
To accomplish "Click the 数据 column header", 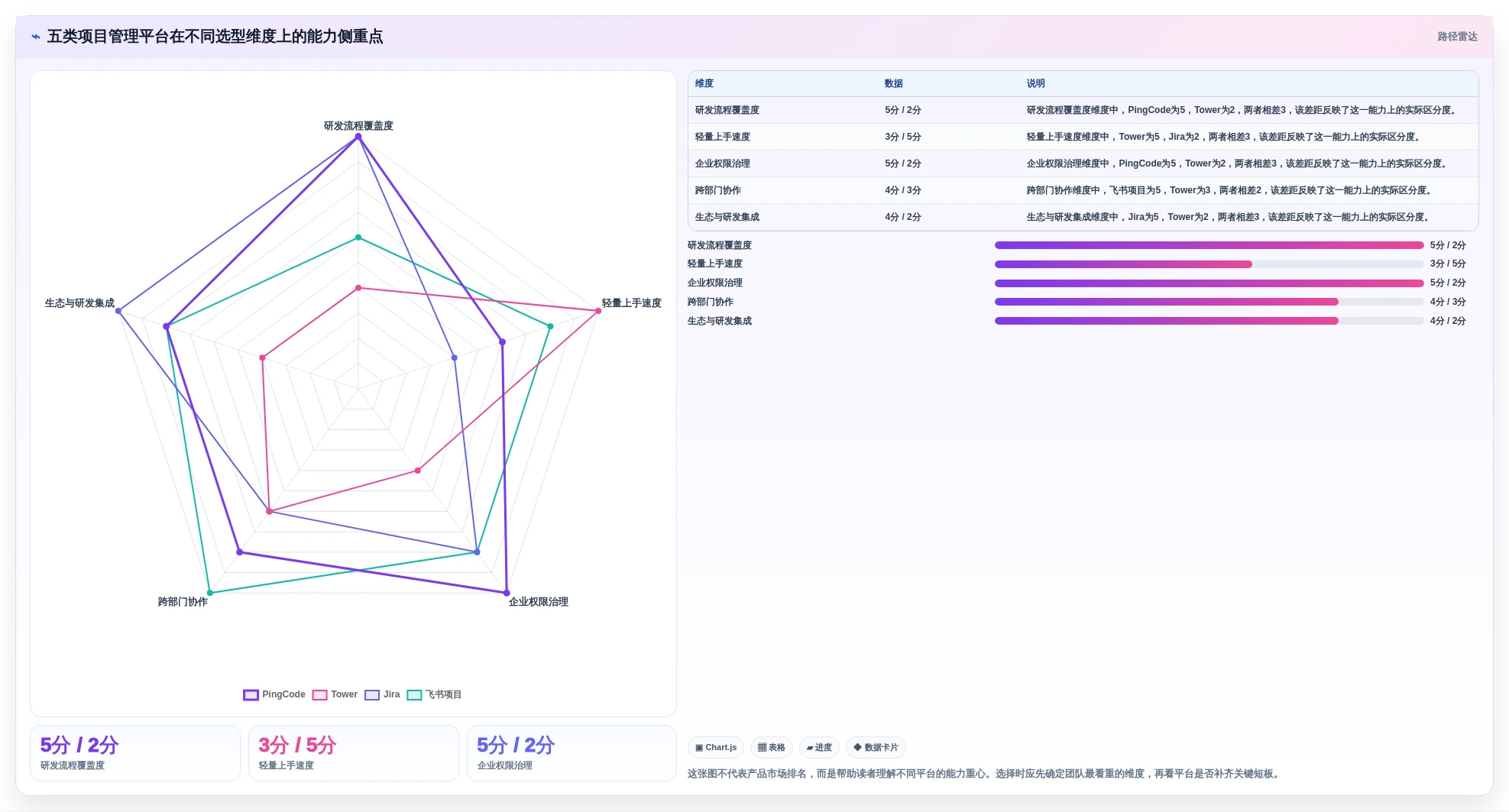I will 894,83.
